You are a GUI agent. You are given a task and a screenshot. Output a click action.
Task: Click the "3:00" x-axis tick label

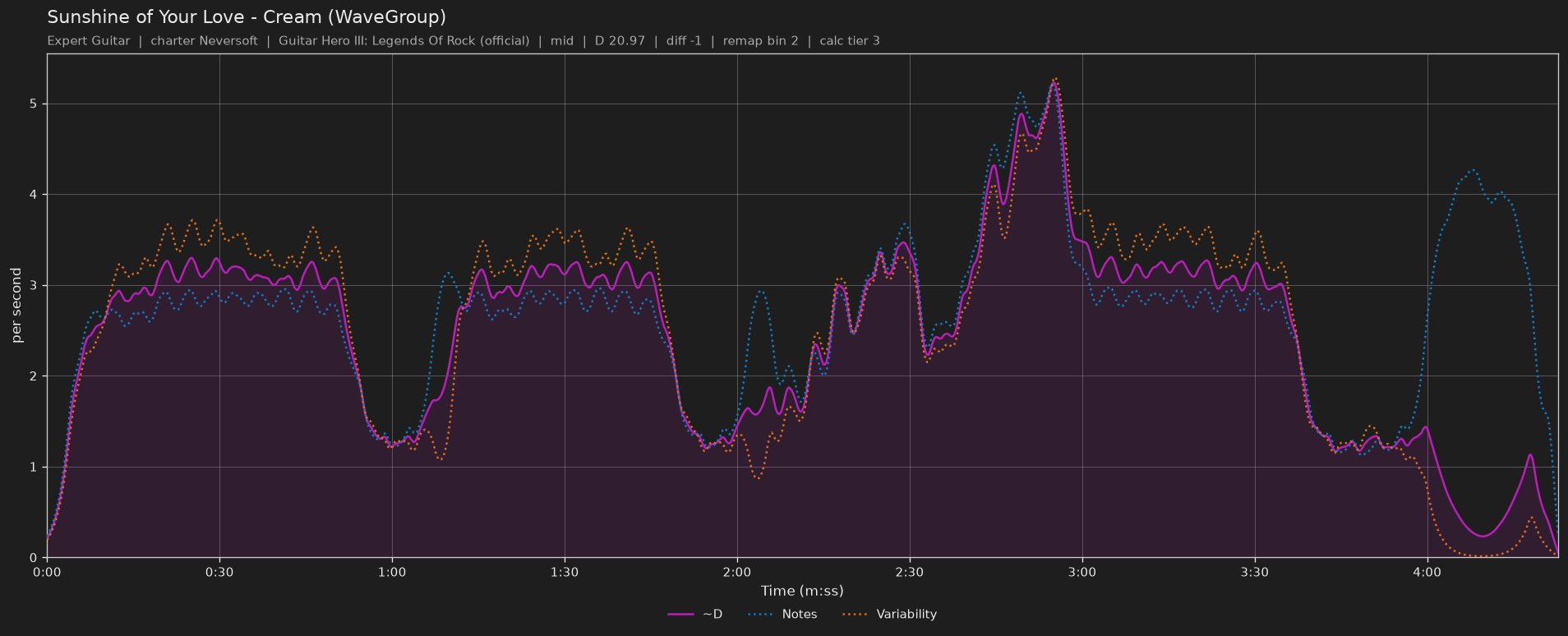point(1082,572)
